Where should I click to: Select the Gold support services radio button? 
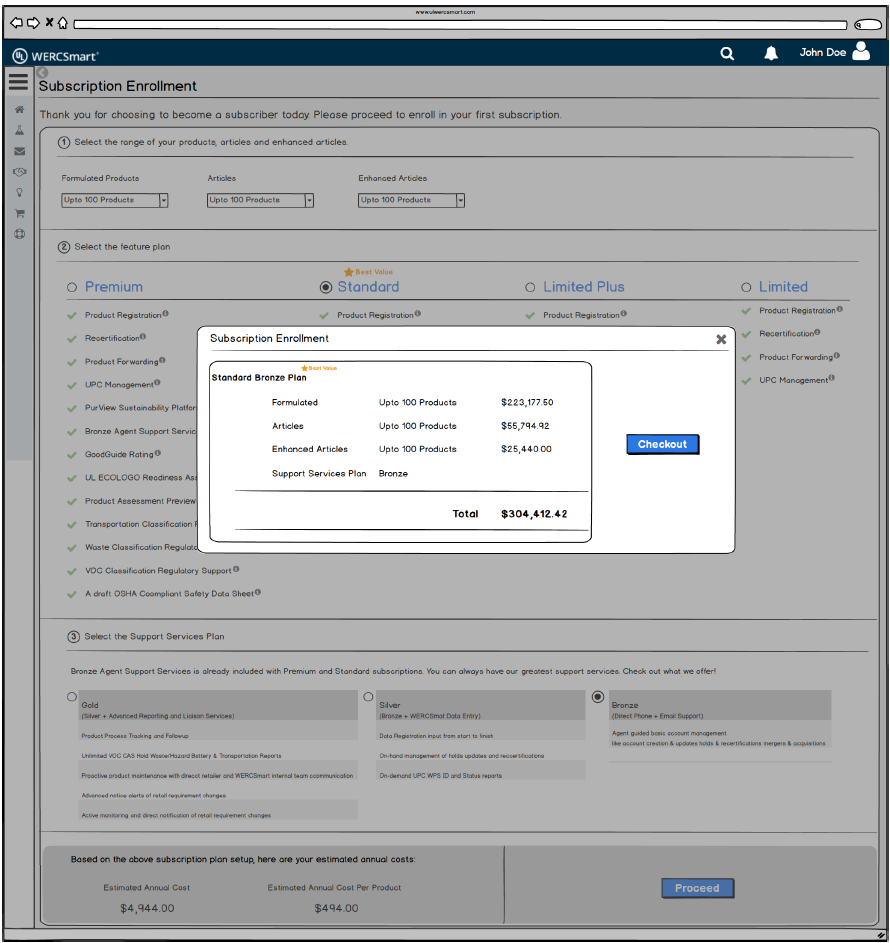pos(72,696)
